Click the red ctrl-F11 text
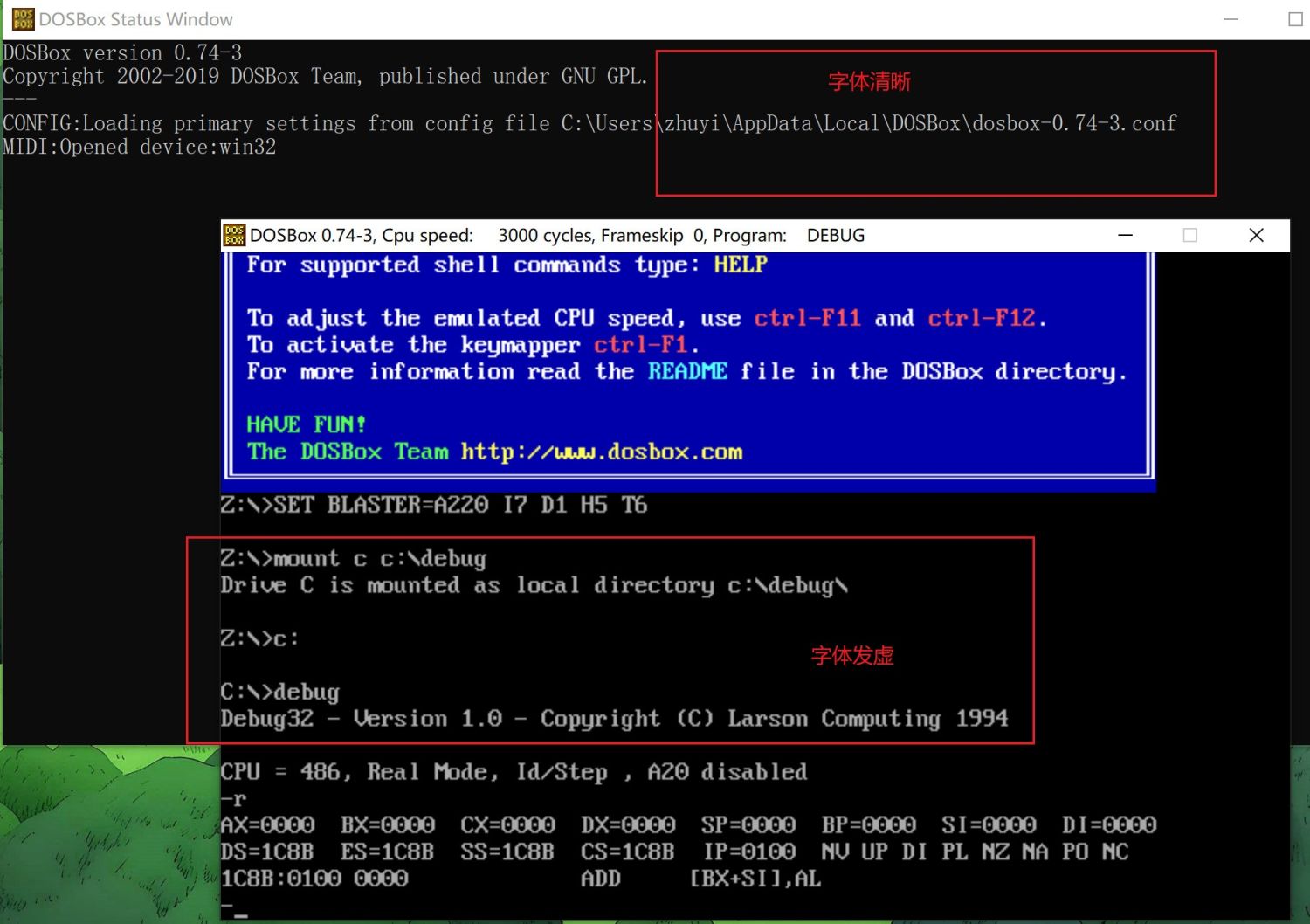 pyautogui.click(x=807, y=318)
